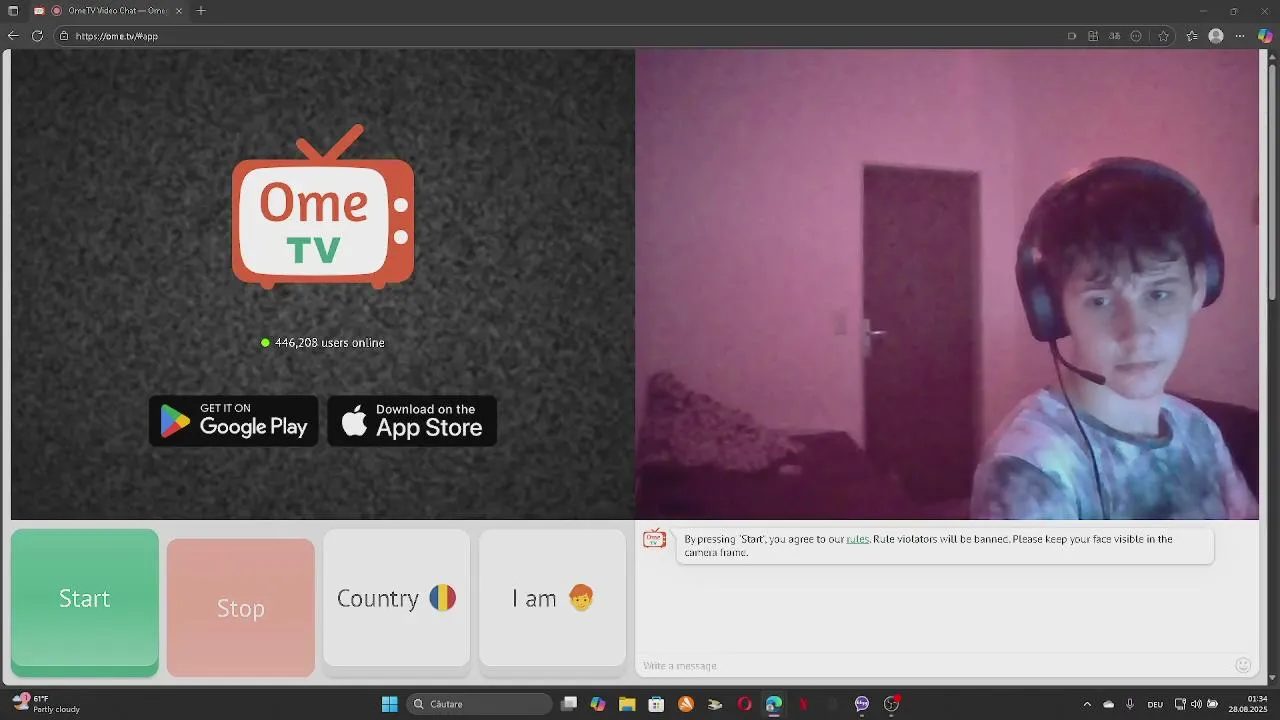The width and height of the screenshot is (1280, 720).
Task: Click the OmeTV avatar beside the chat notice
Action: (655, 540)
